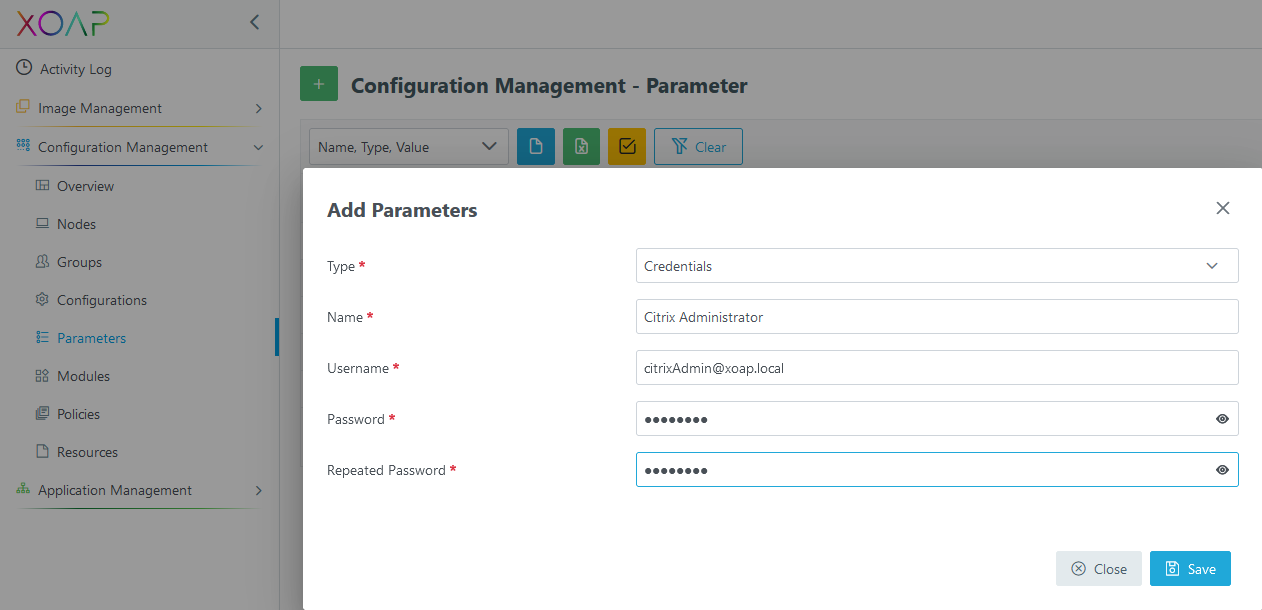Screen dimensions: 1262x610
Task: Save the new Citrix Administrator parameter
Action: click(x=1190, y=568)
